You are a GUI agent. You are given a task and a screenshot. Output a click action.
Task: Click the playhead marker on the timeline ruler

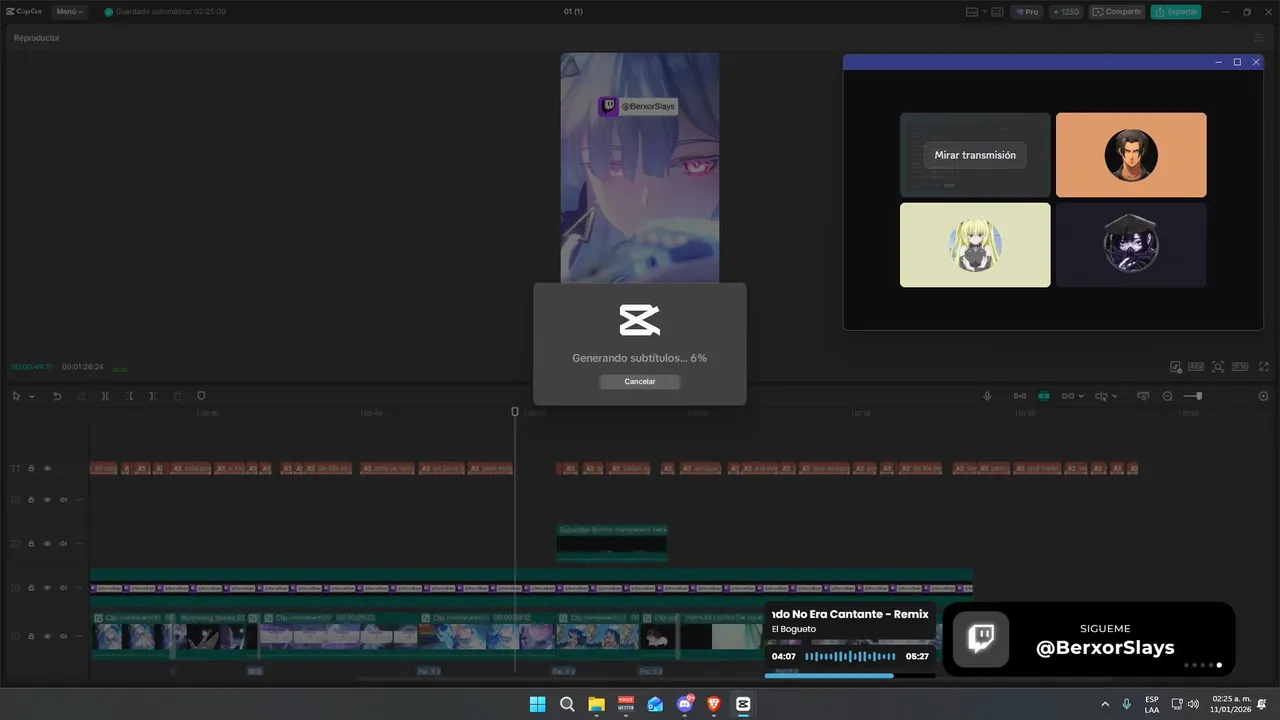(515, 411)
